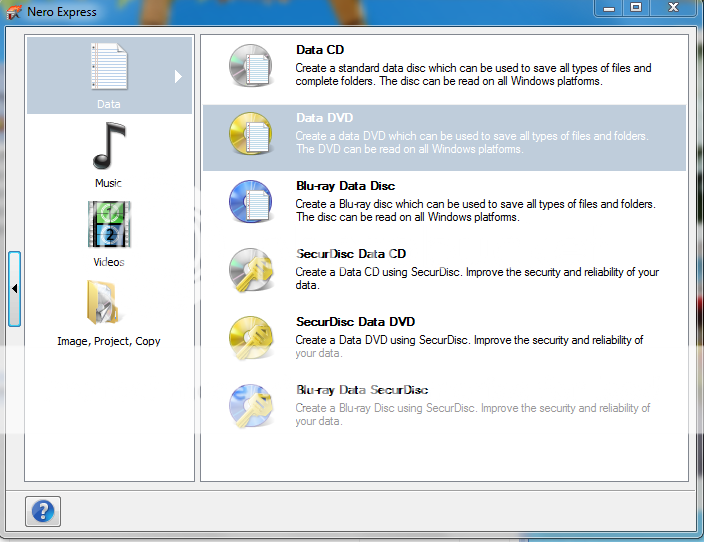The image size is (704, 542).
Task: Choose the Data DVD title
Action: pyautogui.click(x=325, y=118)
